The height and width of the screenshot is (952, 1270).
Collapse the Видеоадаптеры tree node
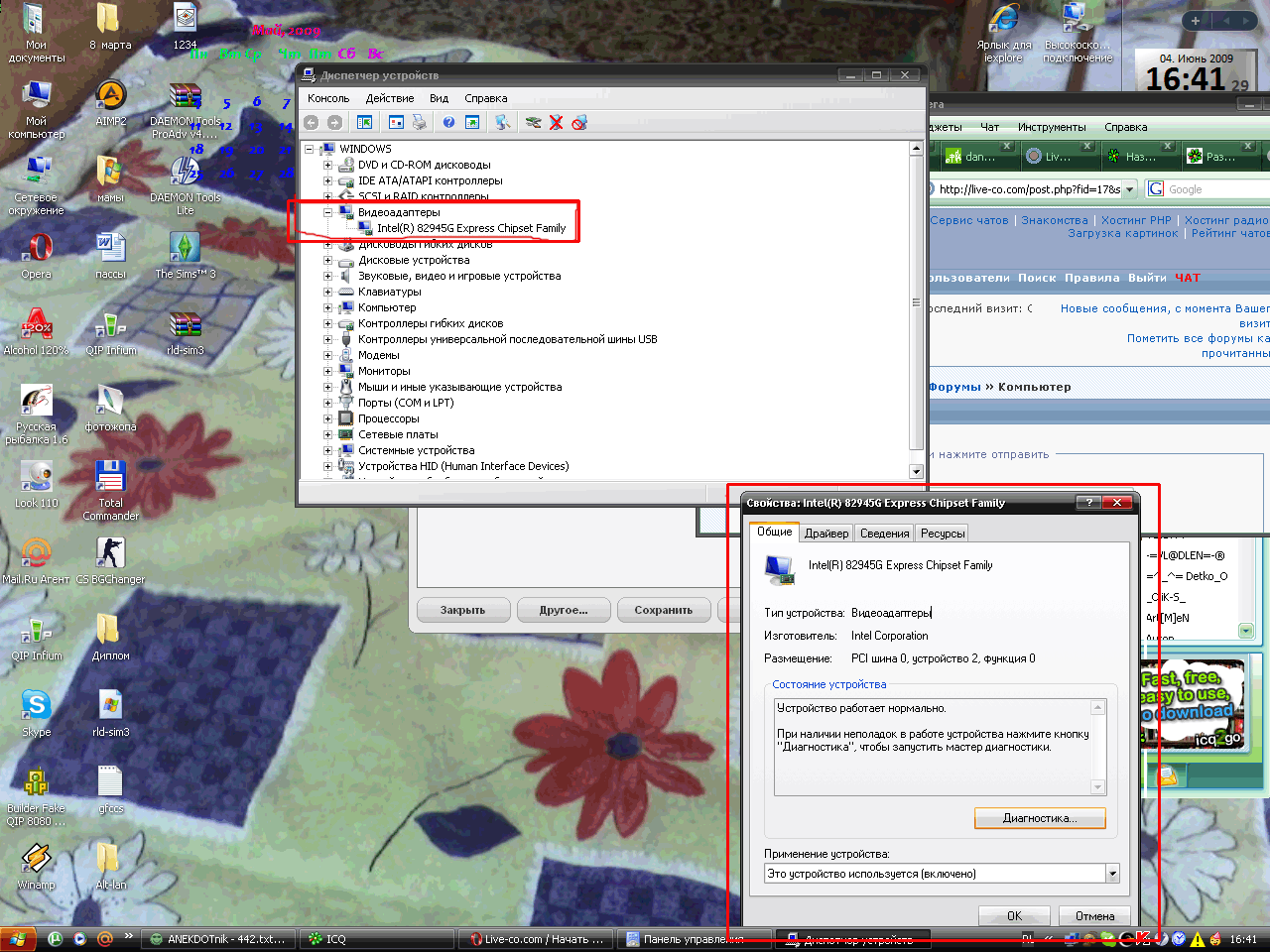click(x=327, y=212)
